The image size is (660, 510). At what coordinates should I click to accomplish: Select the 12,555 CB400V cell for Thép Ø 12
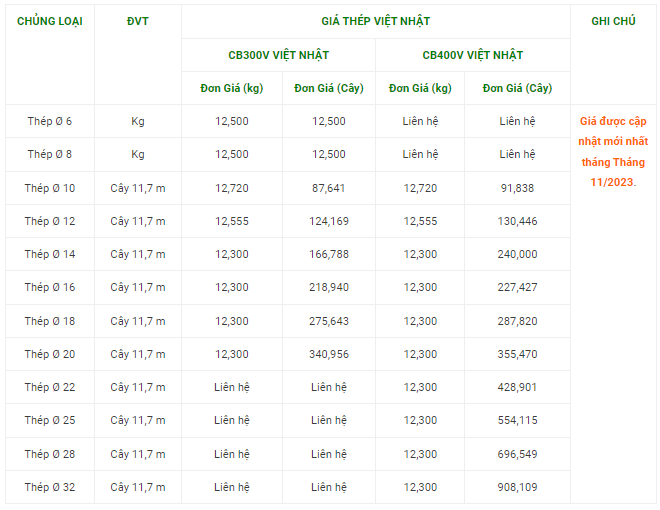pyautogui.click(x=420, y=221)
